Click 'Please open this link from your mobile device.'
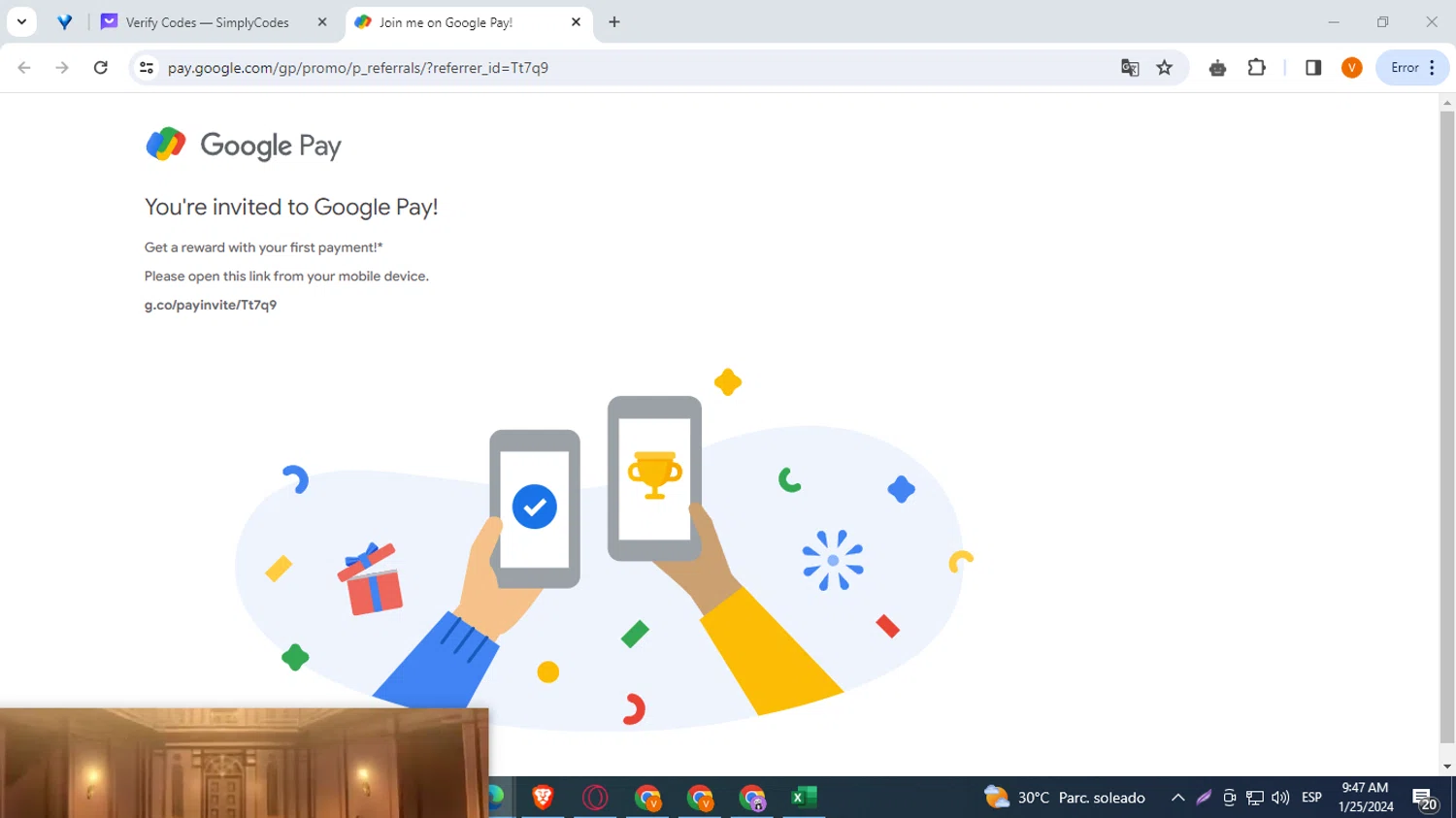 coord(286,277)
